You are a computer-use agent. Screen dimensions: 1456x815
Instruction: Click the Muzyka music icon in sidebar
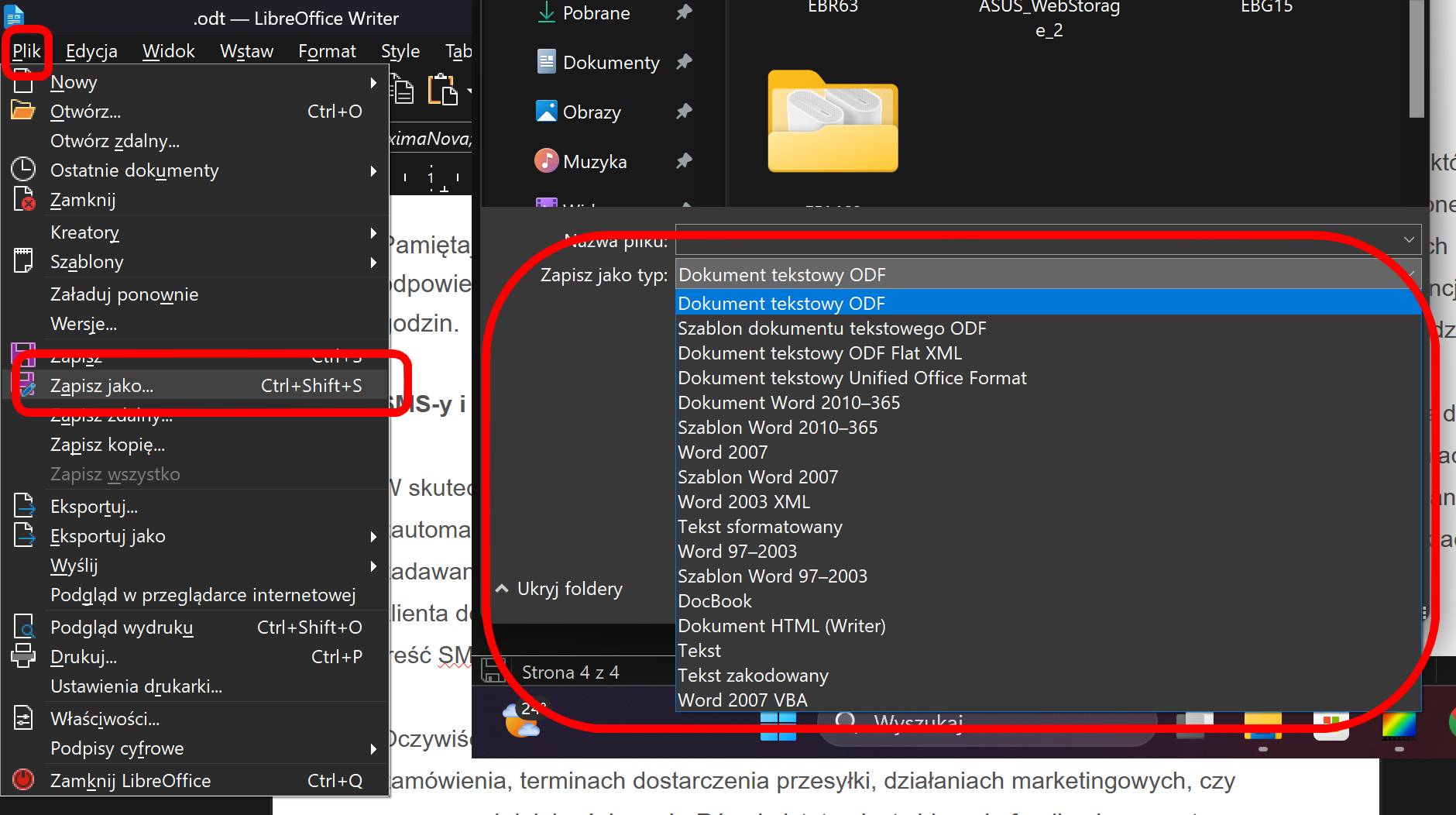[546, 161]
